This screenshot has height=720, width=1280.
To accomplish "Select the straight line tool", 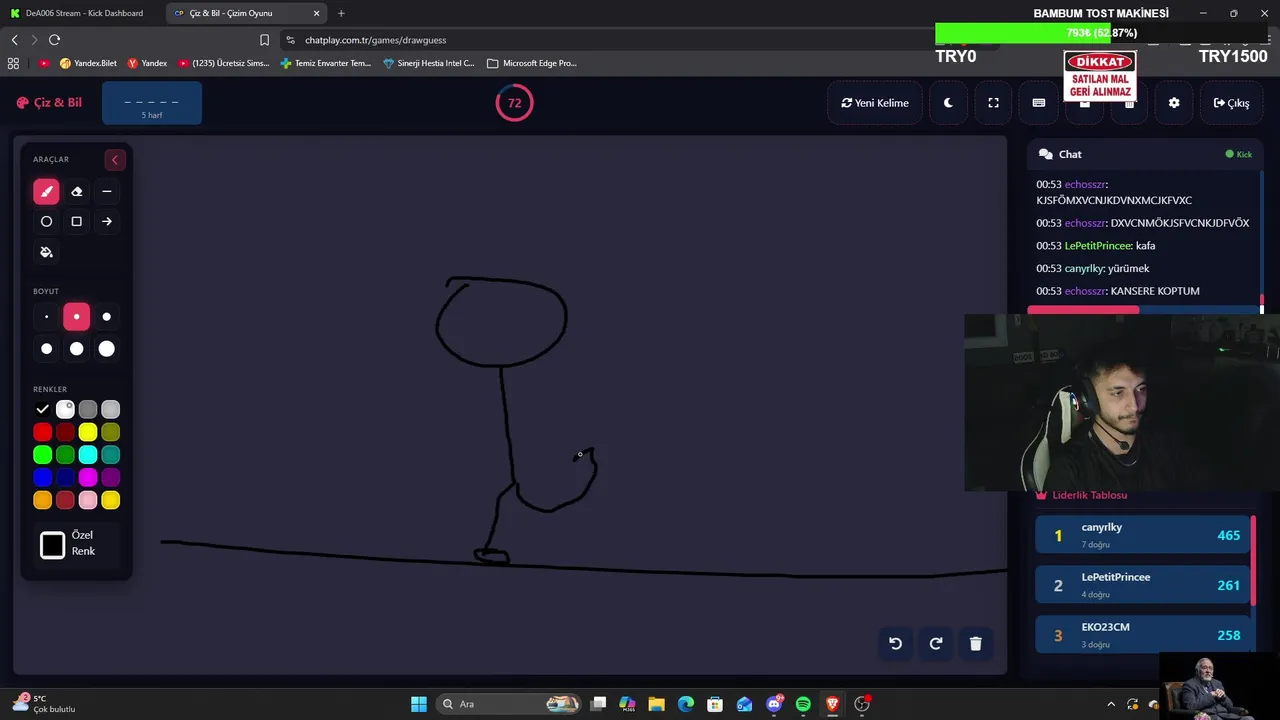I will 107,191.
